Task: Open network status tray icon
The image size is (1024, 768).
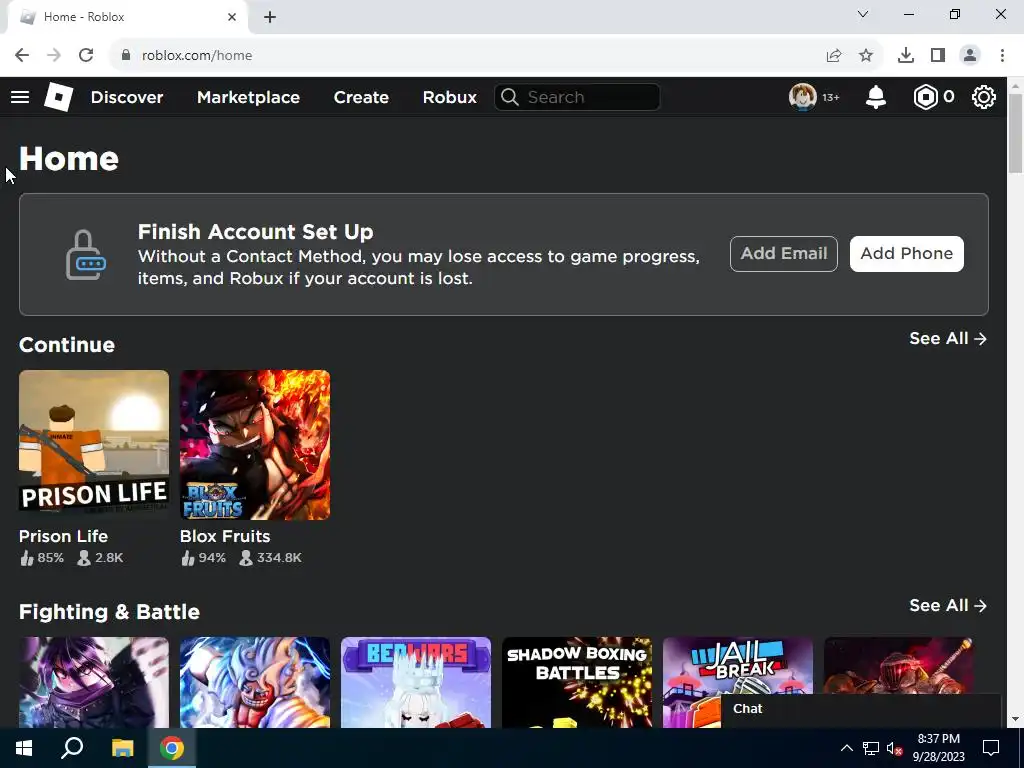Action: (x=871, y=748)
